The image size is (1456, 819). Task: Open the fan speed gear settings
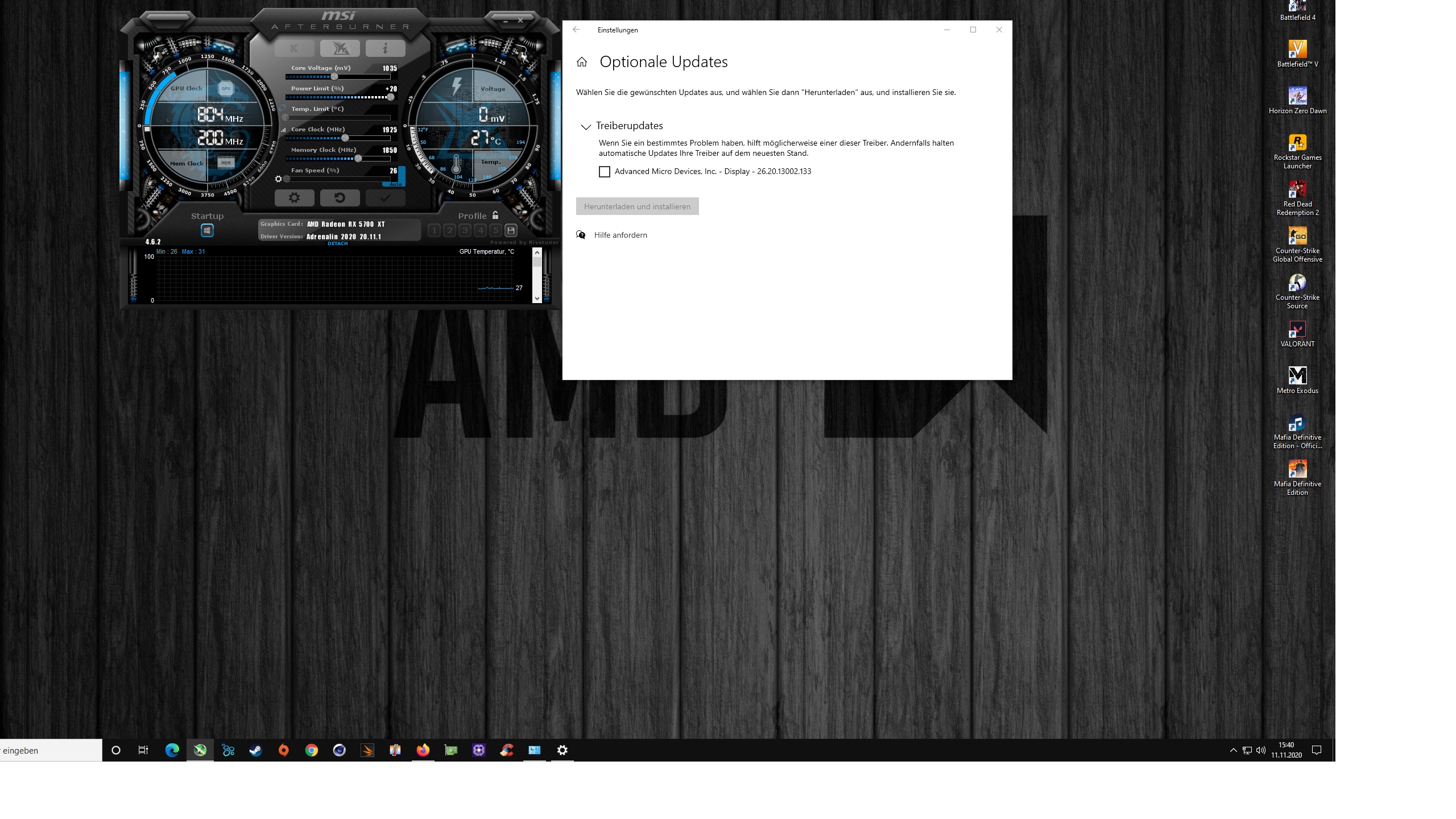(x=278, y=179)
